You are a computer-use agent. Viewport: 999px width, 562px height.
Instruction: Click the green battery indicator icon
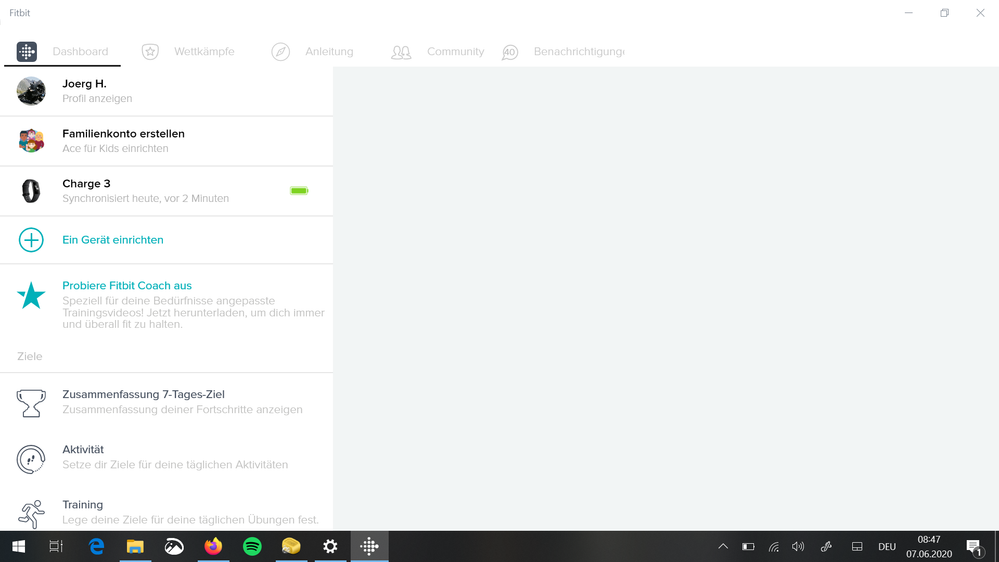(299, 190)
